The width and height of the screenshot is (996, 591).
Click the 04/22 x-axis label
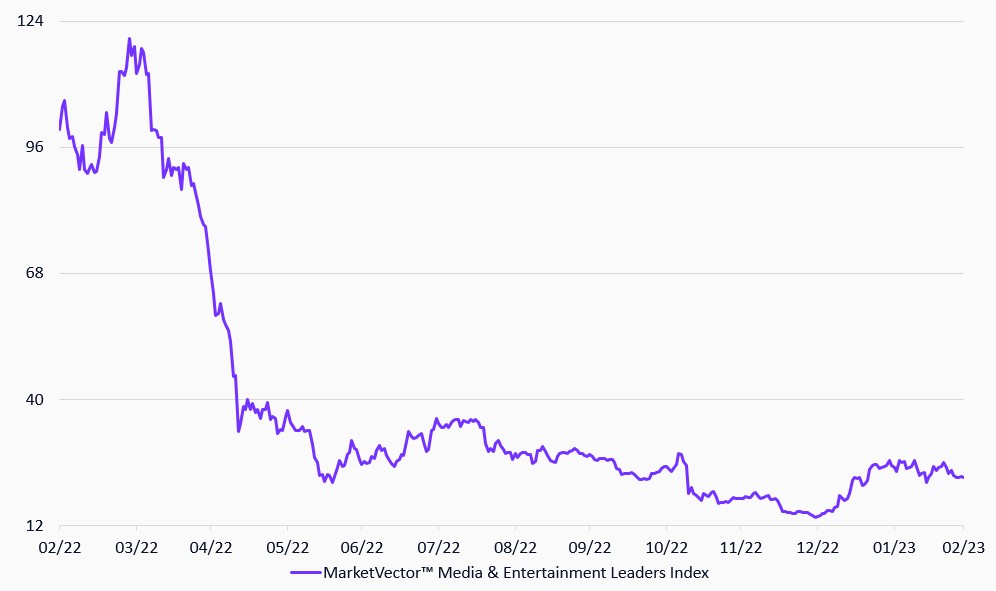[211, 547]
